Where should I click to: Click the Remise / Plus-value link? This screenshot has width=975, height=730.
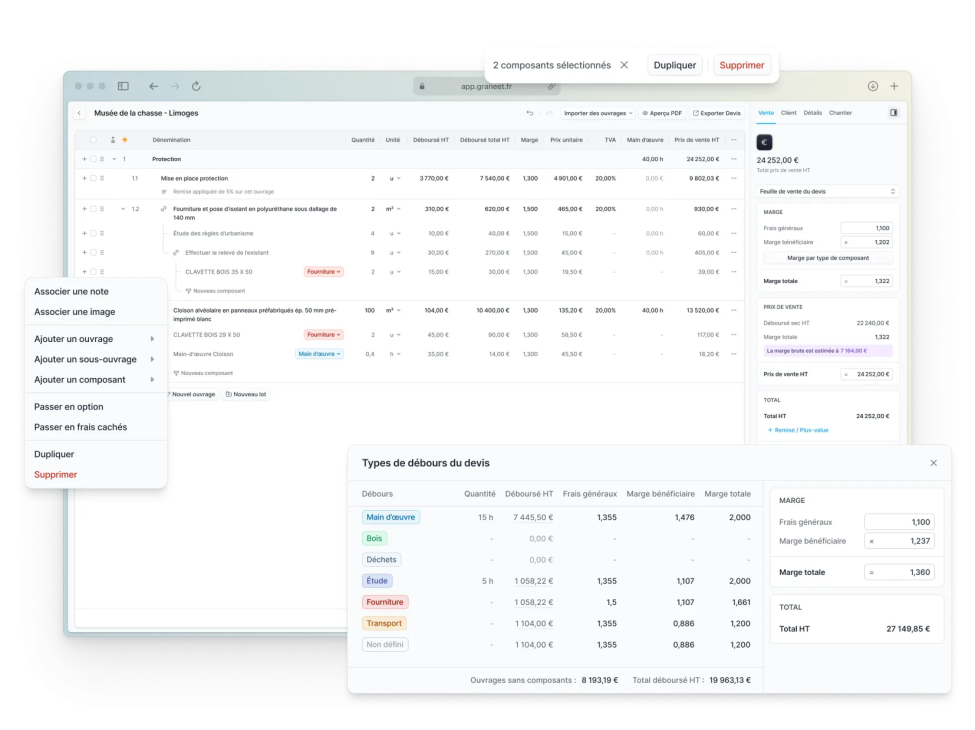[797, 430]
